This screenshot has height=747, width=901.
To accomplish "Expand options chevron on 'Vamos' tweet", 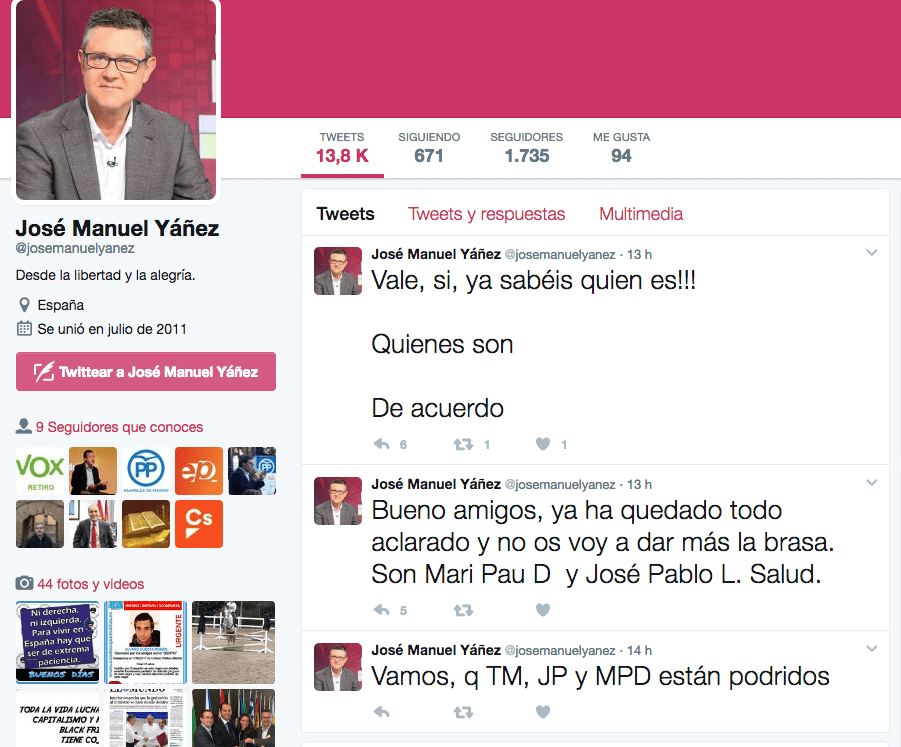I will point(872,649).
